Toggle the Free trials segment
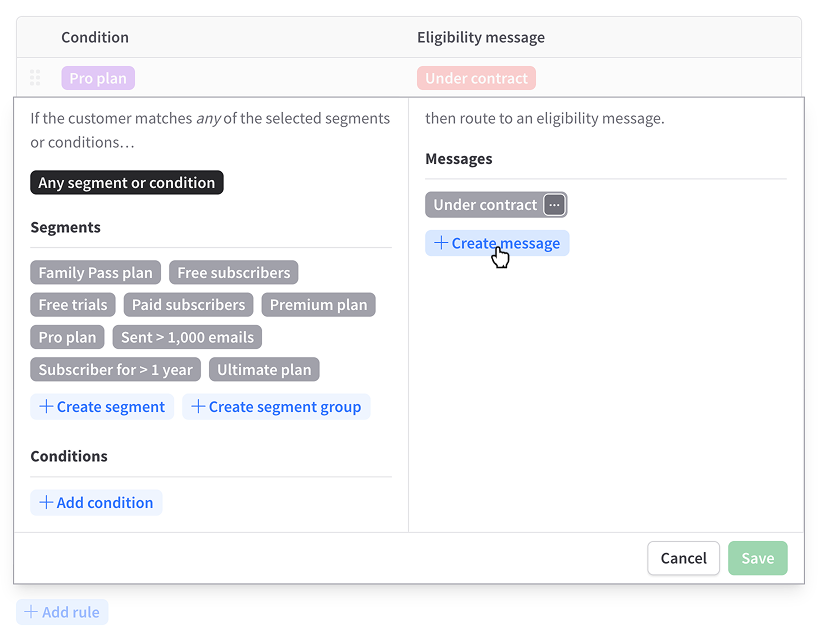The height and width of the screenshot is (641, 818). pos(72,304)
